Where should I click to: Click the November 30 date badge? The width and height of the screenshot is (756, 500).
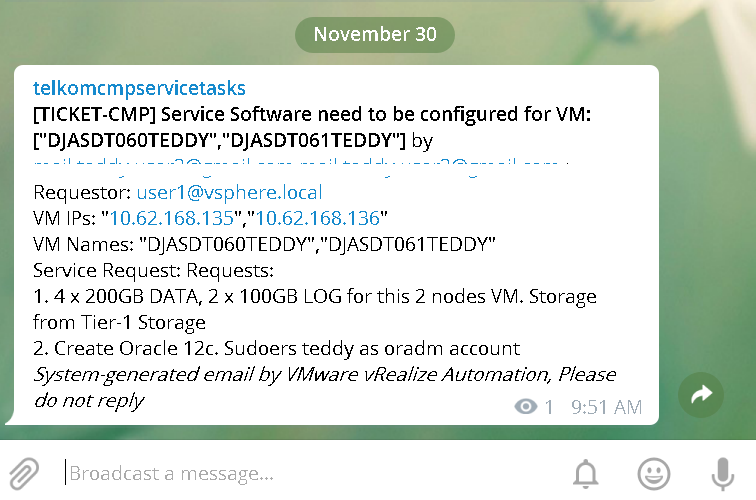coord(375,34)
